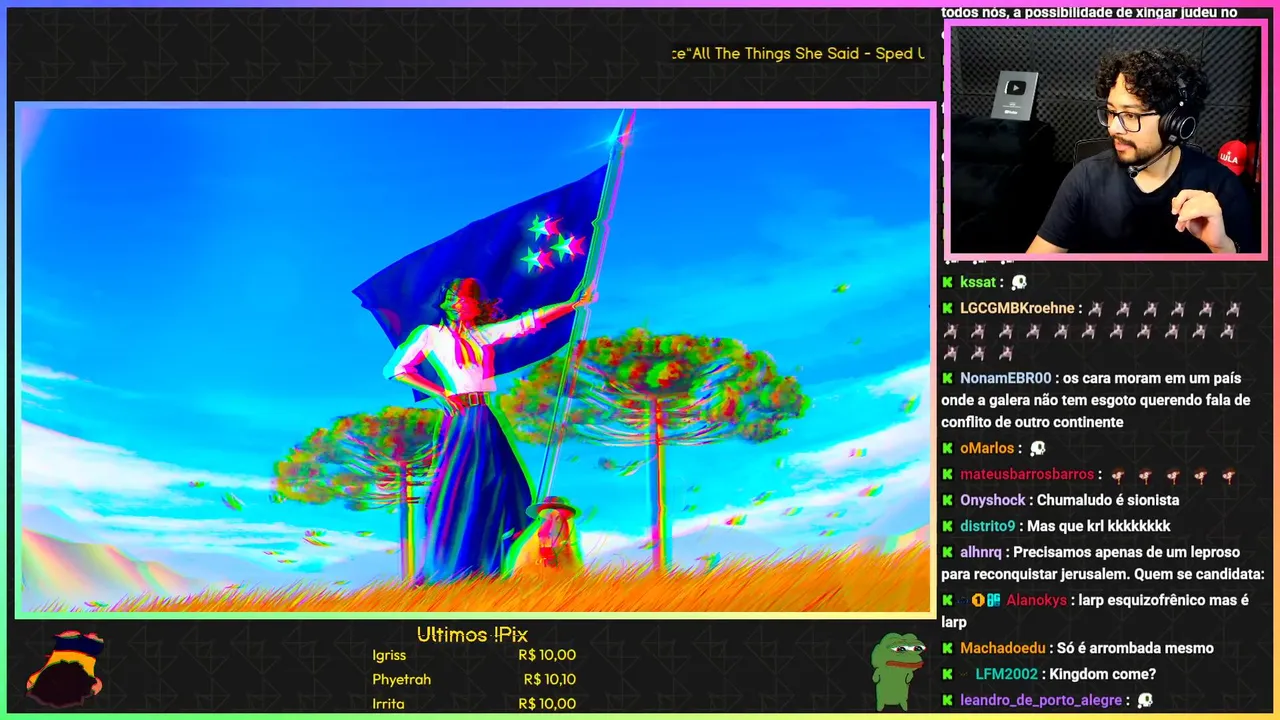The height and width of the screenshot is (720, 1280).
Task: Click the skull emote after leandro_de_porto_alegre
Action: click(1145, 700)
